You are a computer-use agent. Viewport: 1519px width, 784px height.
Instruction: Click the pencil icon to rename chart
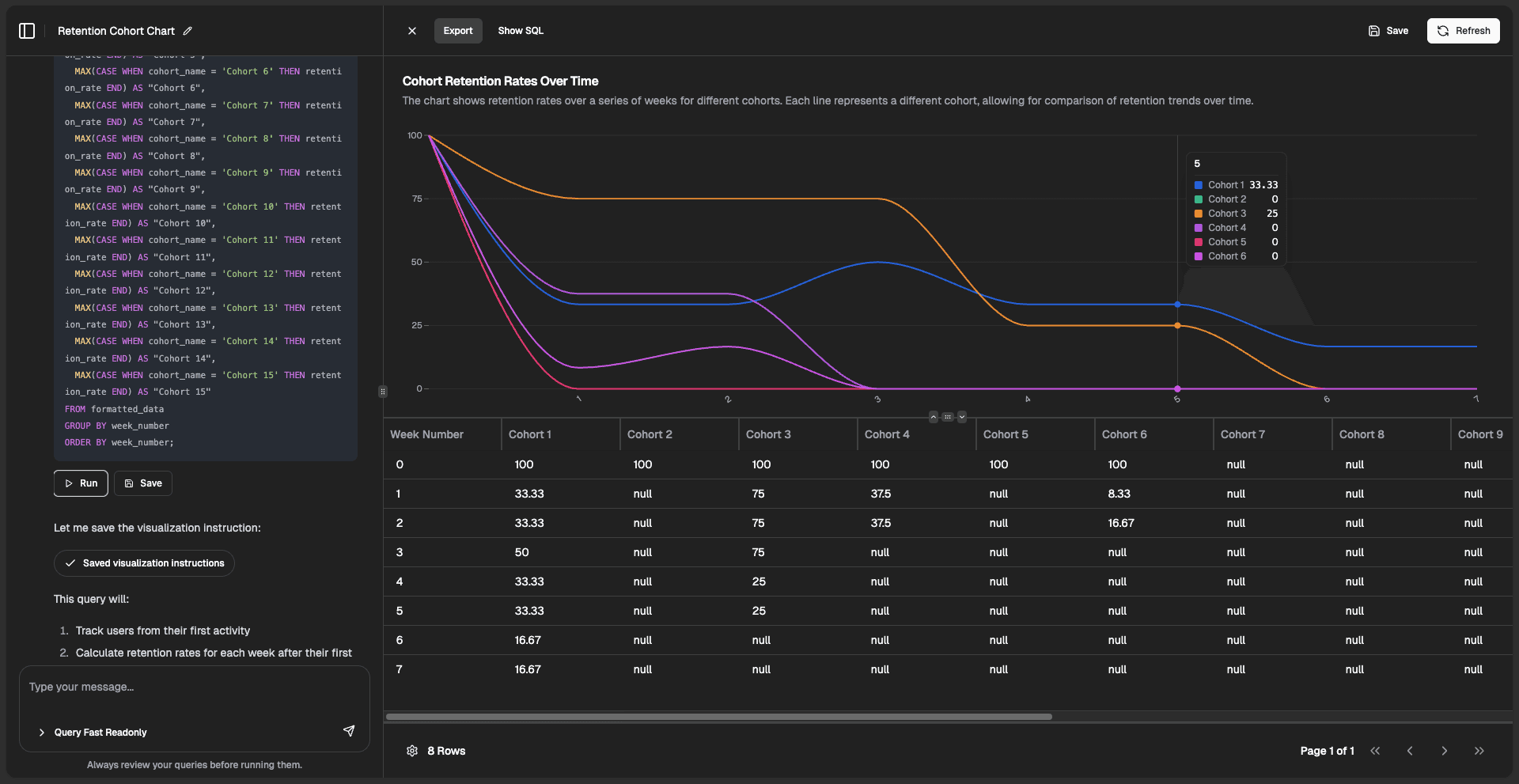(x=188, y=31)
